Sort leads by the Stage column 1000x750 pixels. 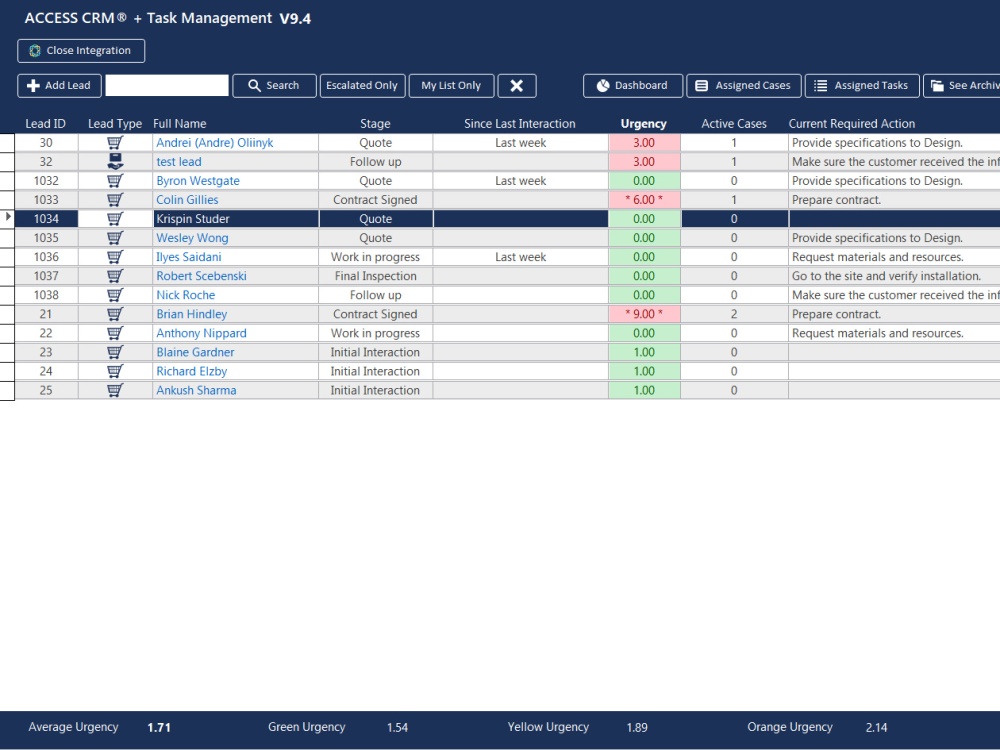(x=375, y=123)
